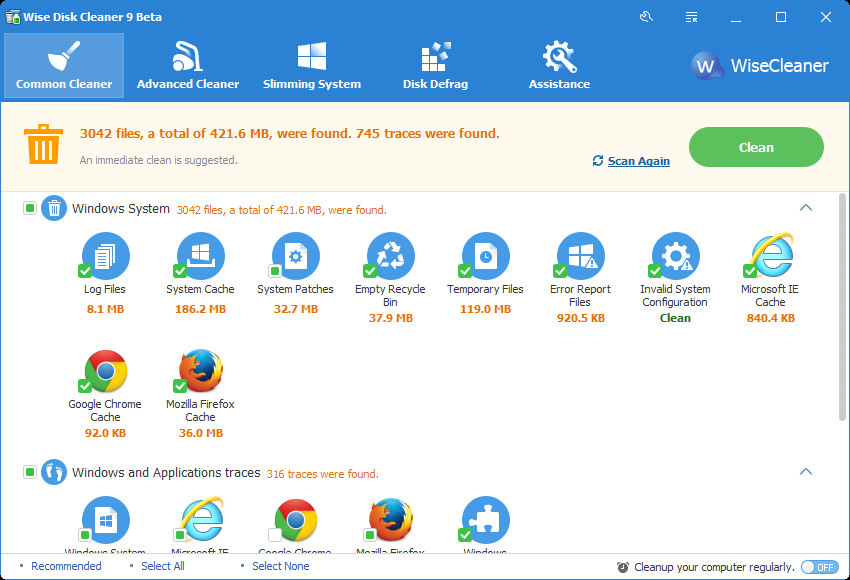This screenshot has width=850, height=580.
Task: Switch to Advanced Cleaner tab
Action: pyautogui.click(x=188, y=66)
